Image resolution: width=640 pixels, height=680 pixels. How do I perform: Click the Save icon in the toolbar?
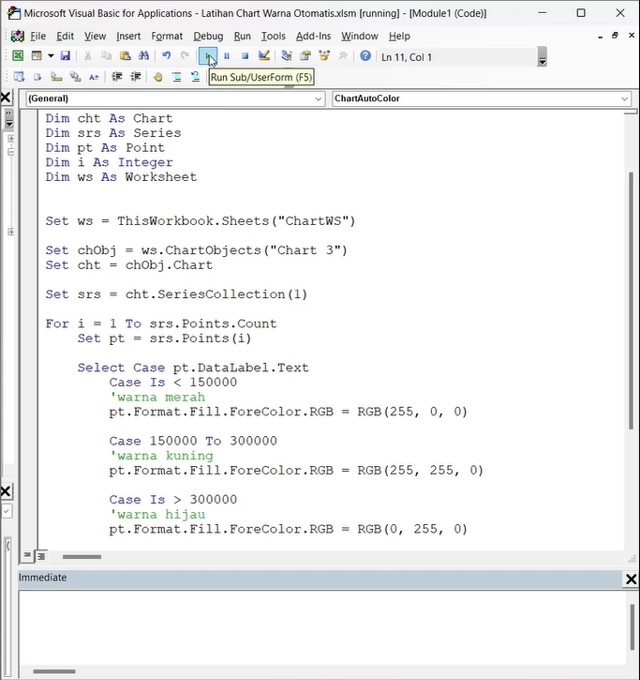[65, 56]
